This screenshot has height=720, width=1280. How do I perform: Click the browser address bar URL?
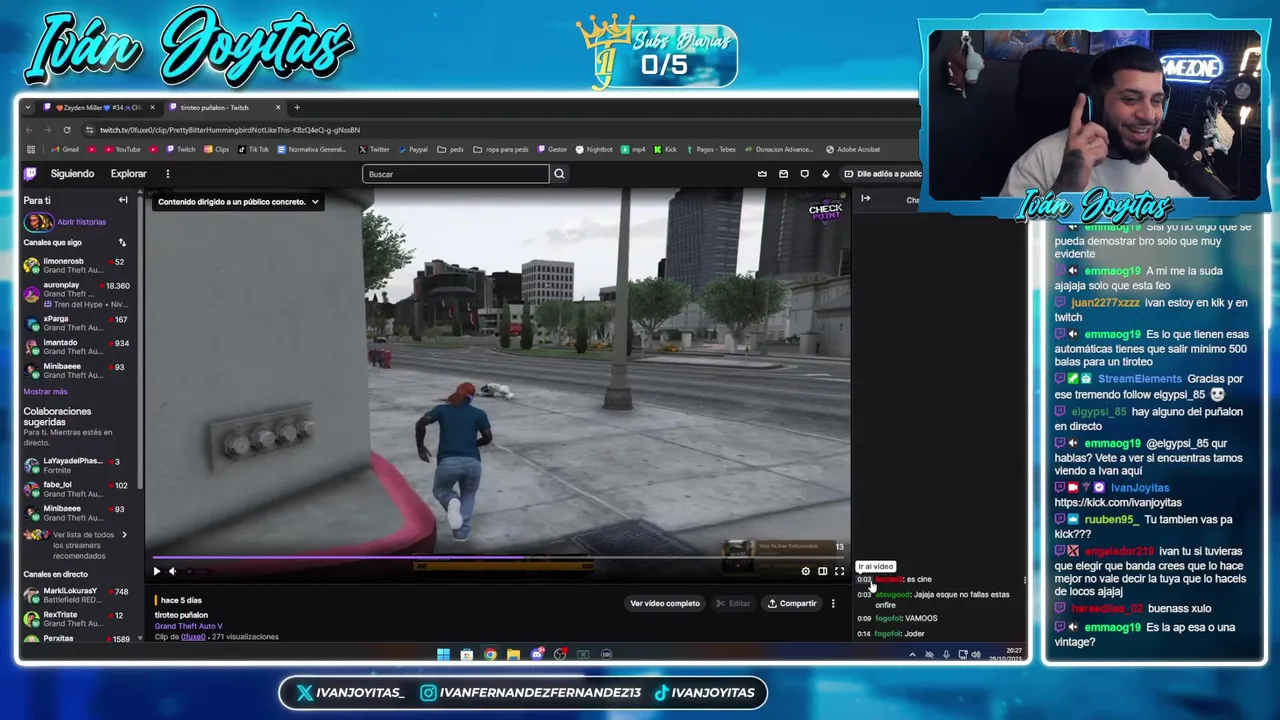(x=230, y=130)
